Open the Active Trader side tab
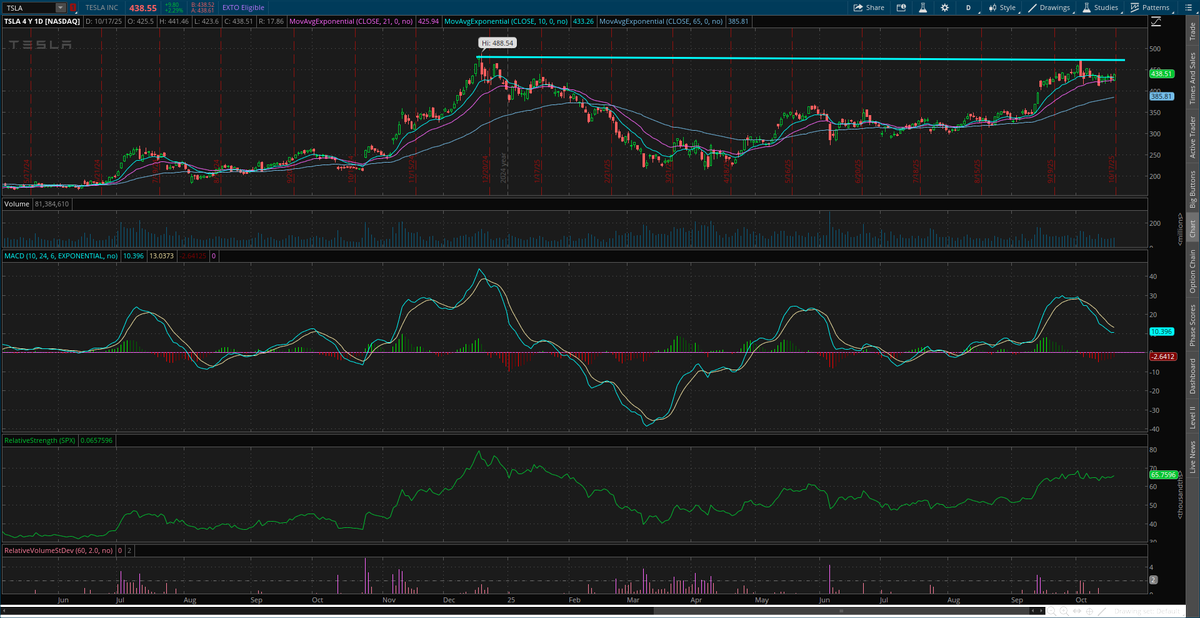This screenshot has width=1200, height=618. coord(1191,137)
